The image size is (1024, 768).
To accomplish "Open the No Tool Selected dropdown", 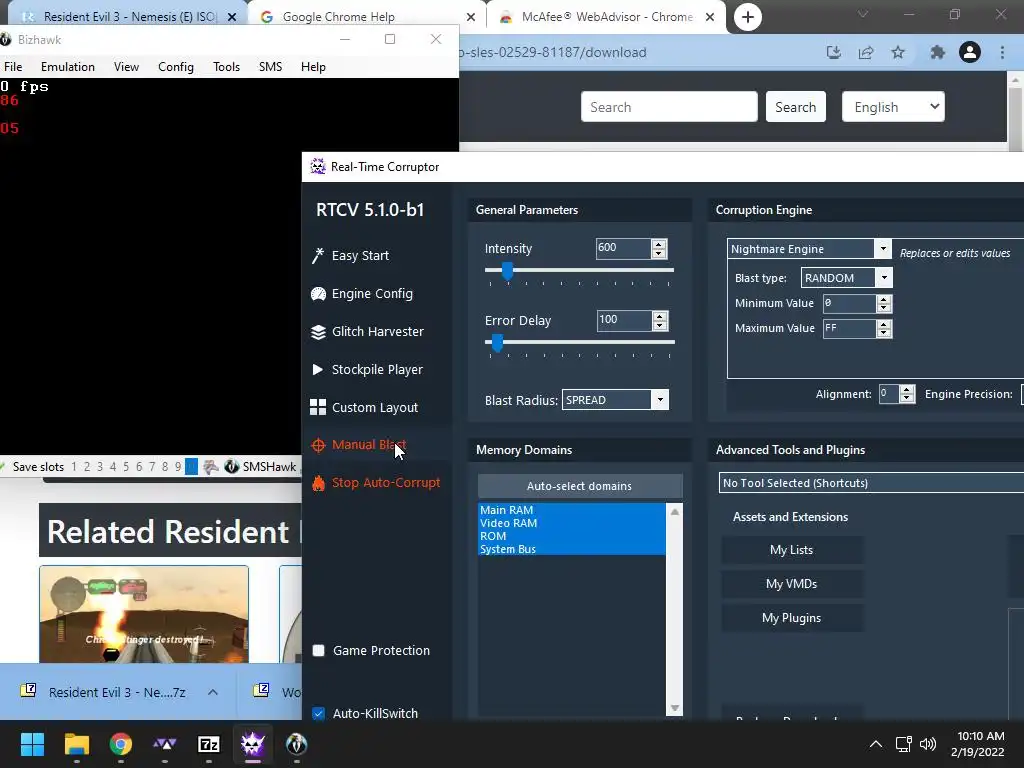I will 871,483.
